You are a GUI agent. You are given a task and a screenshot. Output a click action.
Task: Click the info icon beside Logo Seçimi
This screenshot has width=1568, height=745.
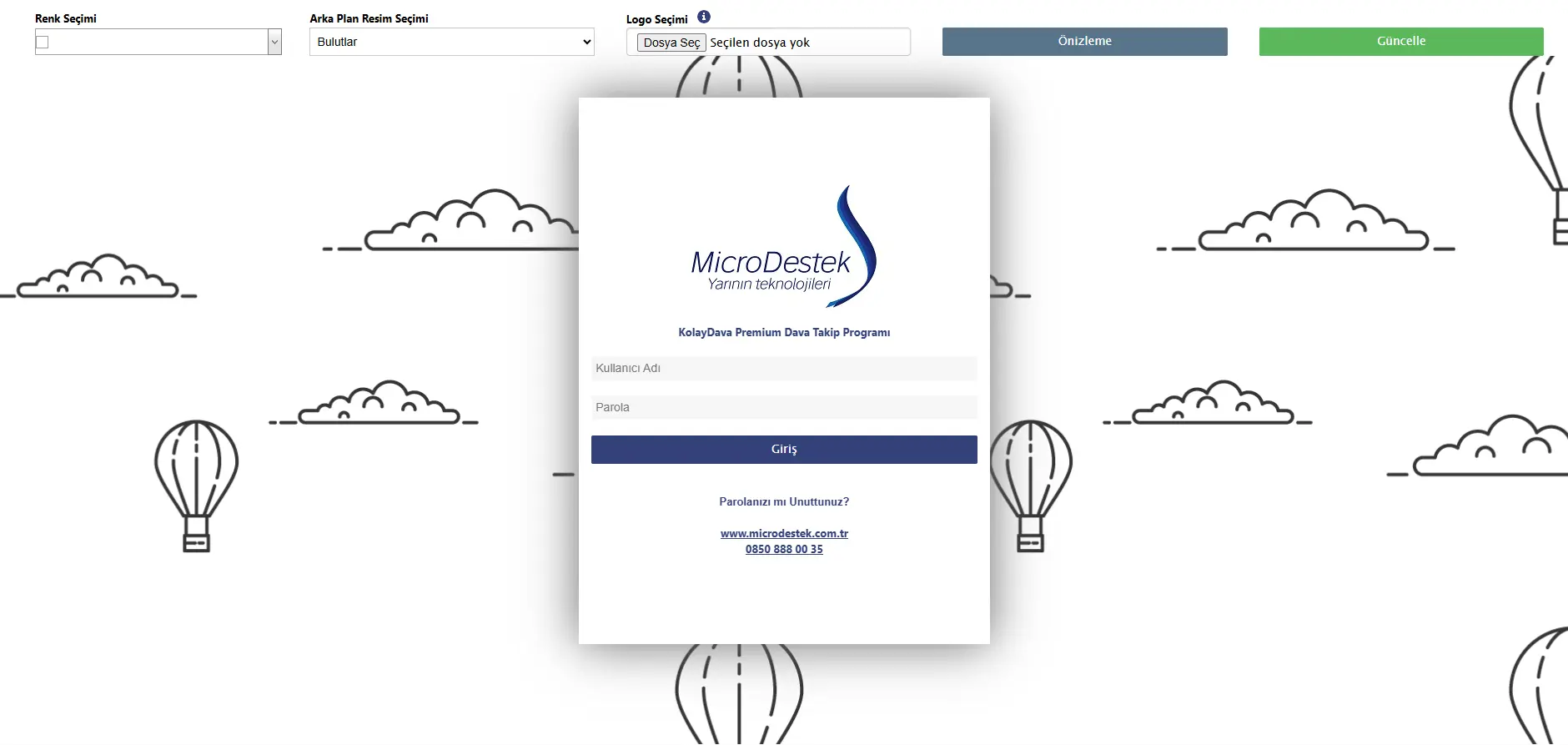pos(704,17)
